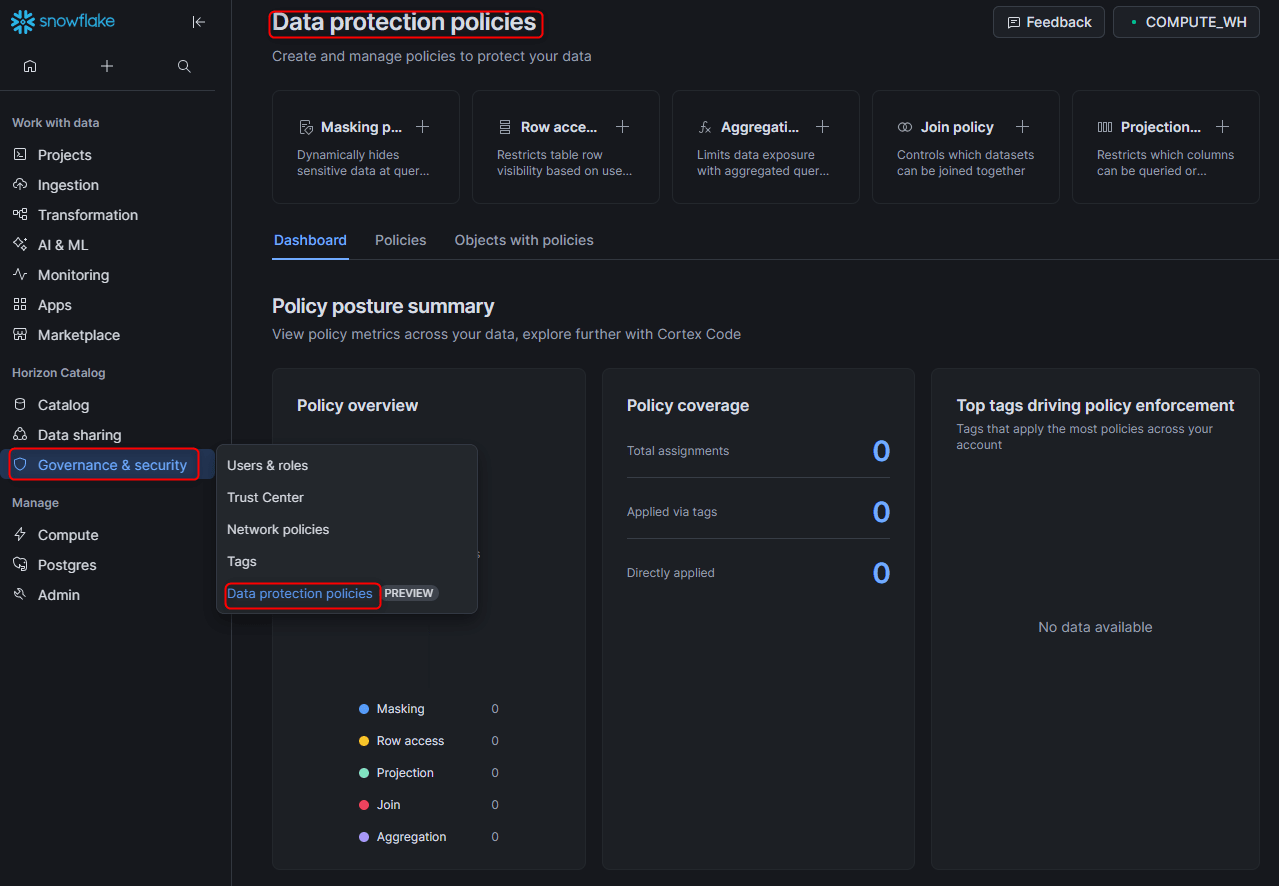This screenshot has height=886, width=1279.
Task: Click the Aggregation fx card icon
Action: tap(705, 128)
